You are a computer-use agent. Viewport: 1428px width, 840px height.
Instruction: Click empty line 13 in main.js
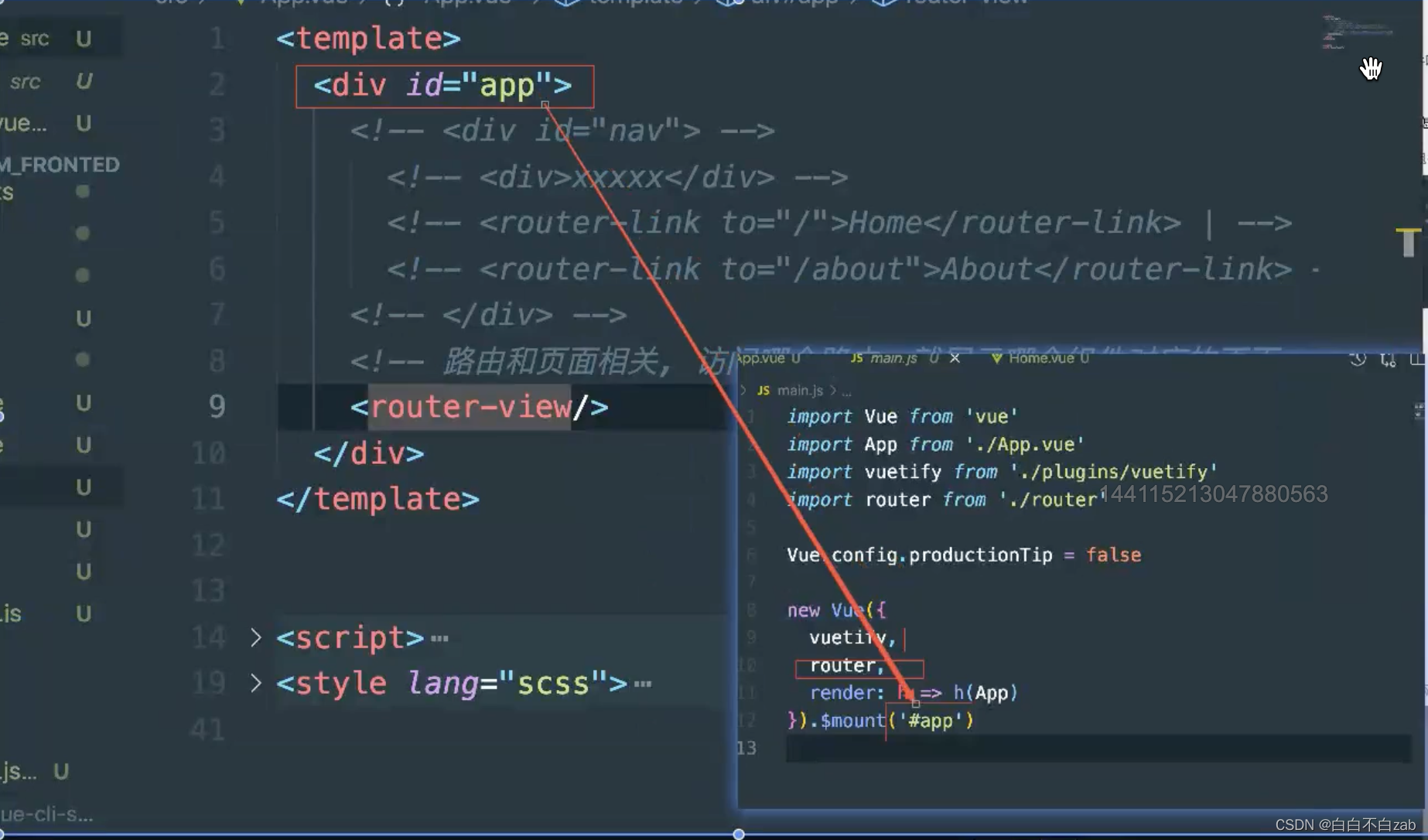(1098, 749)
